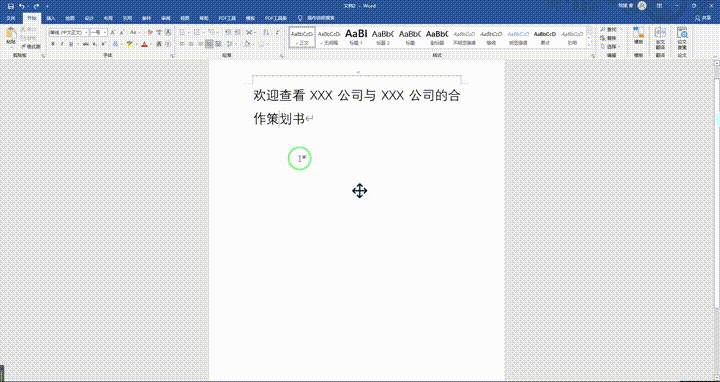This screenshot has width=720, height=382.
Task: Toggle show/hide paragraph marks
Action: [278, 33]
